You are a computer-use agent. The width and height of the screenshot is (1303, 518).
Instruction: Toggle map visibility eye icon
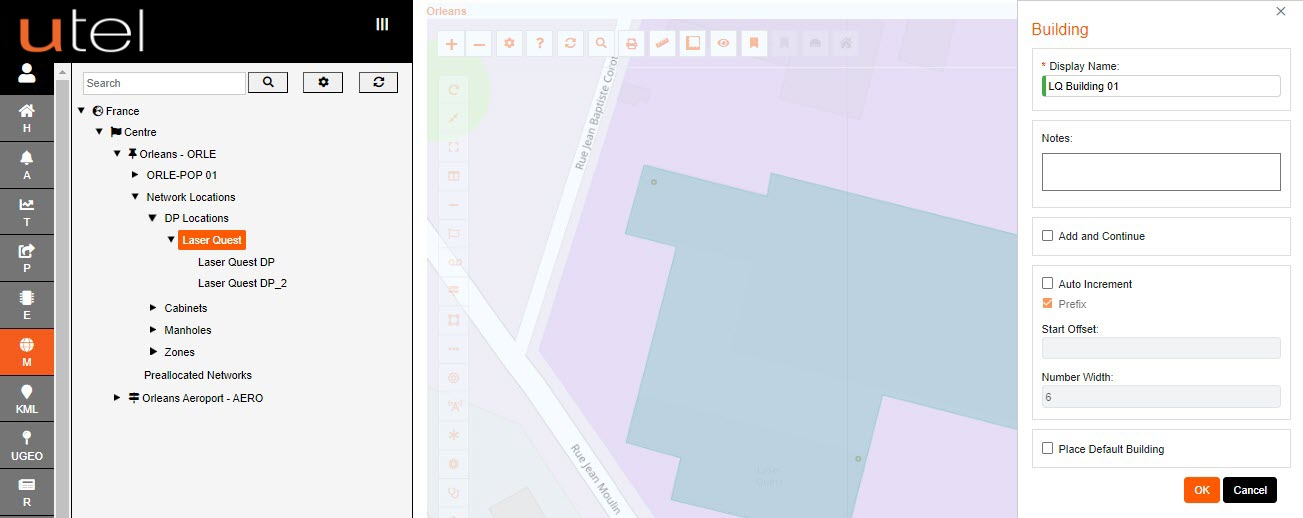point(724,44)
